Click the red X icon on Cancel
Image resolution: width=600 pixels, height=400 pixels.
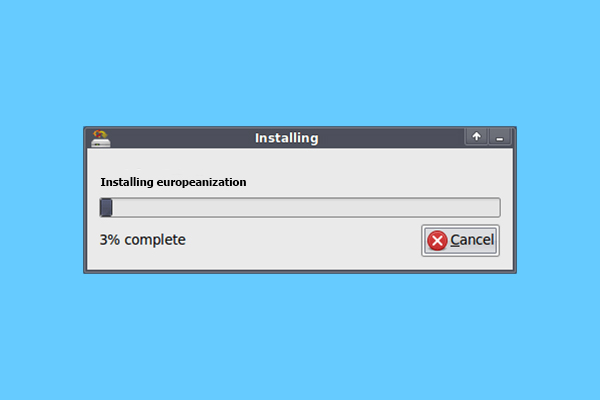(x=437, y=240)
